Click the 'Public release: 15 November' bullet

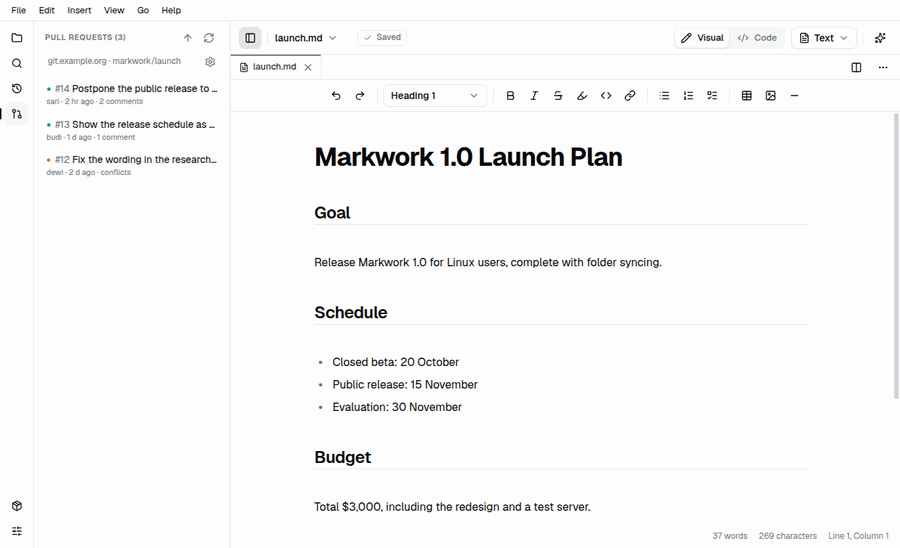point(405,385)
